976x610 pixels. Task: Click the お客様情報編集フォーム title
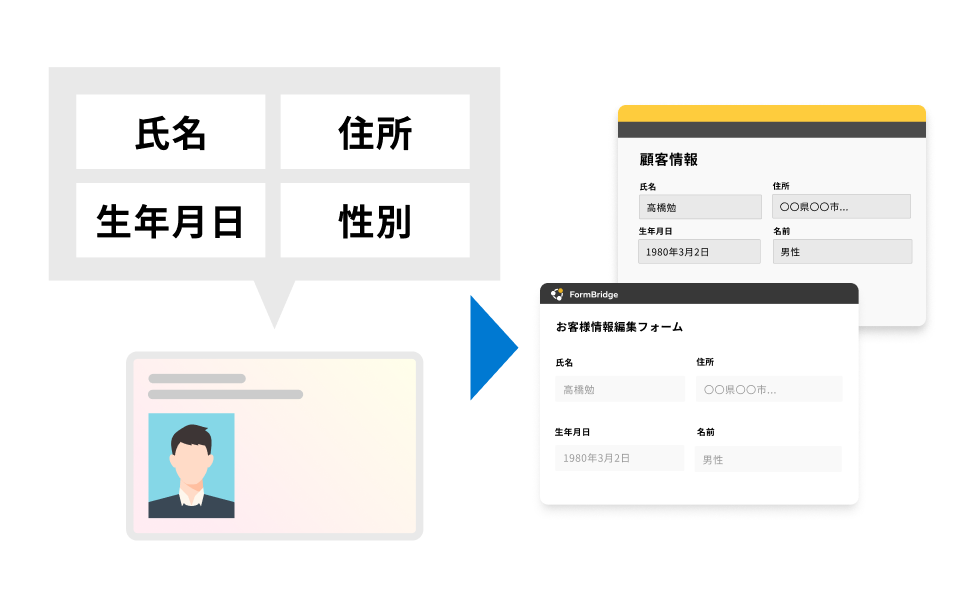(x=619, y=326)
